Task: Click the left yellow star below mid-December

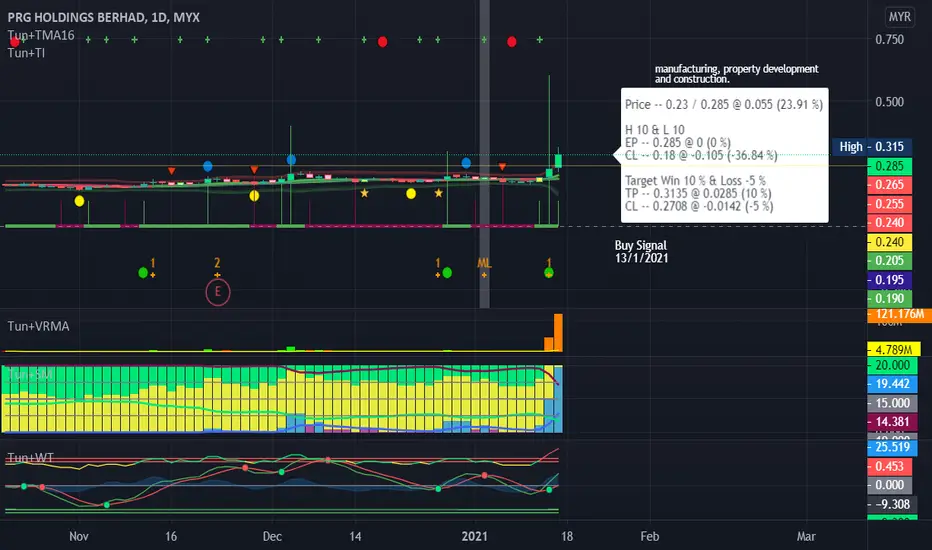Action: pyautogui.click(x=364, y=193)
